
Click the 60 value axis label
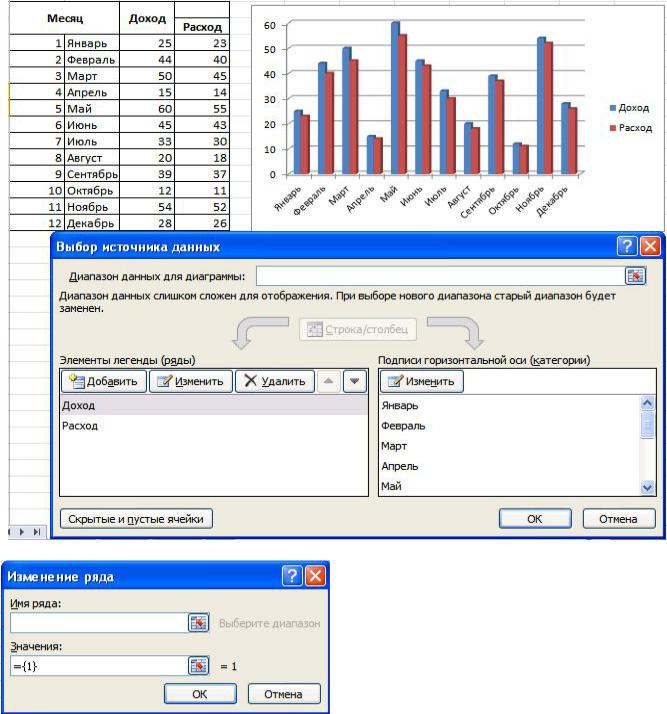point(270,26)
